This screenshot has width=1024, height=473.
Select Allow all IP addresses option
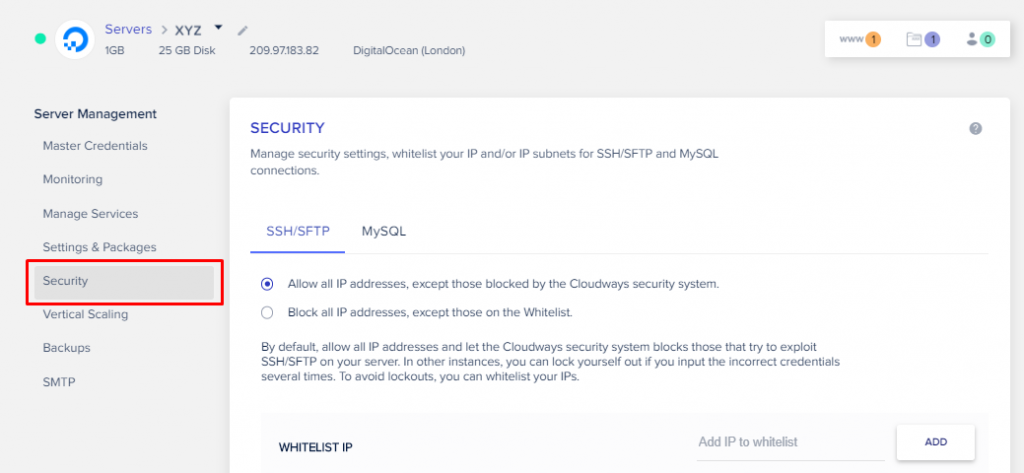(267, 284)
